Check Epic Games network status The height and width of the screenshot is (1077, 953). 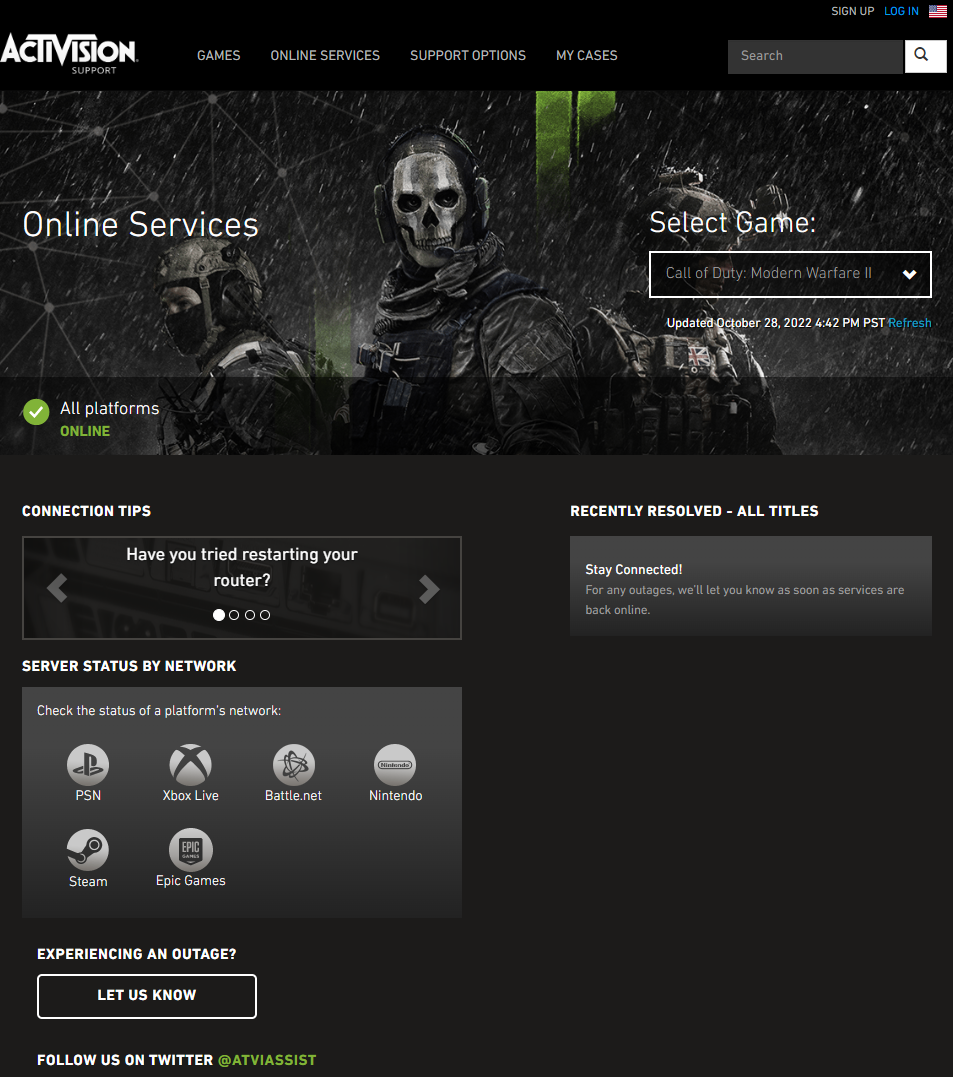pyautogui.click(x=190, y=851)
